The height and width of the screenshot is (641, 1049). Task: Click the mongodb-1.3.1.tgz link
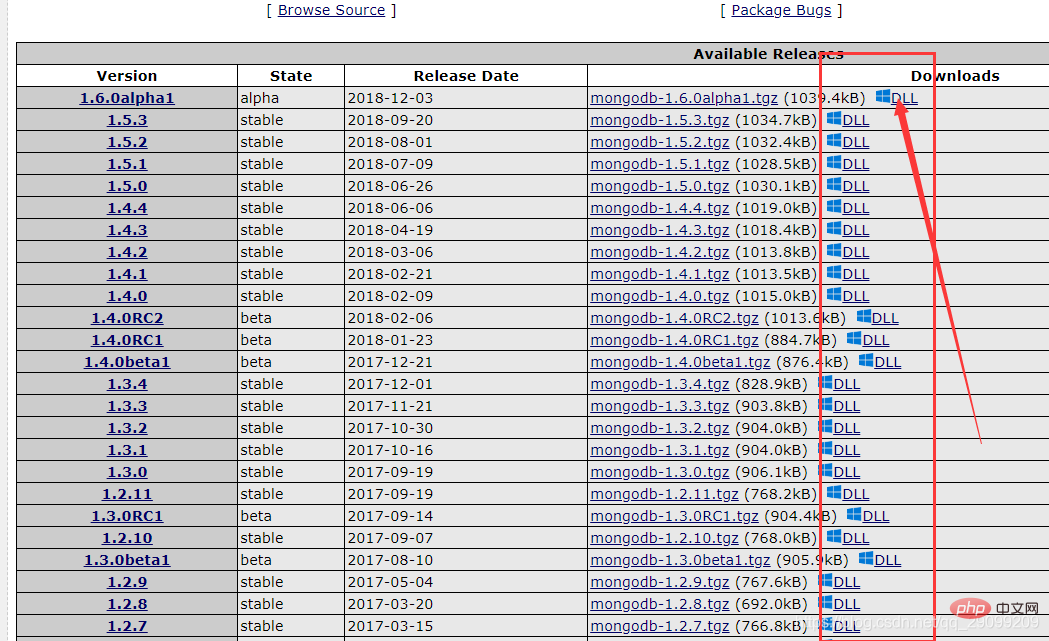660,450
